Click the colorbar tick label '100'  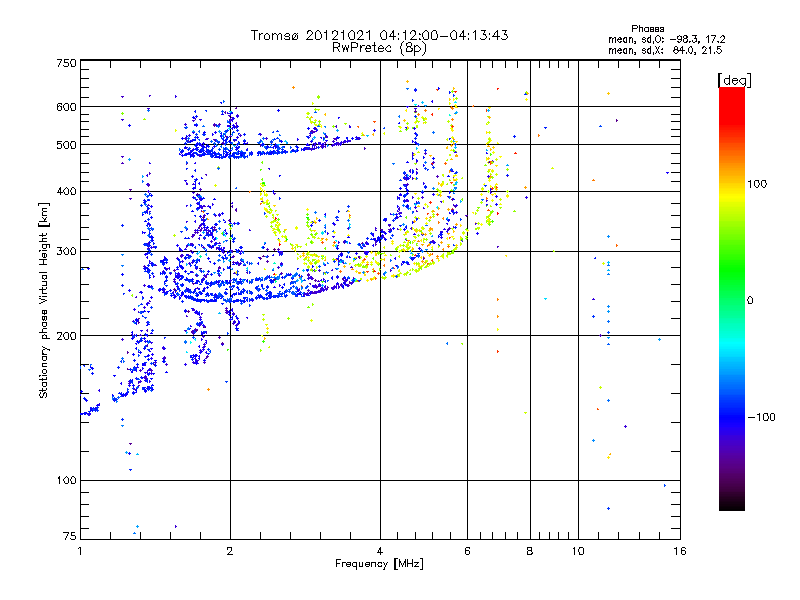(757, 184)
